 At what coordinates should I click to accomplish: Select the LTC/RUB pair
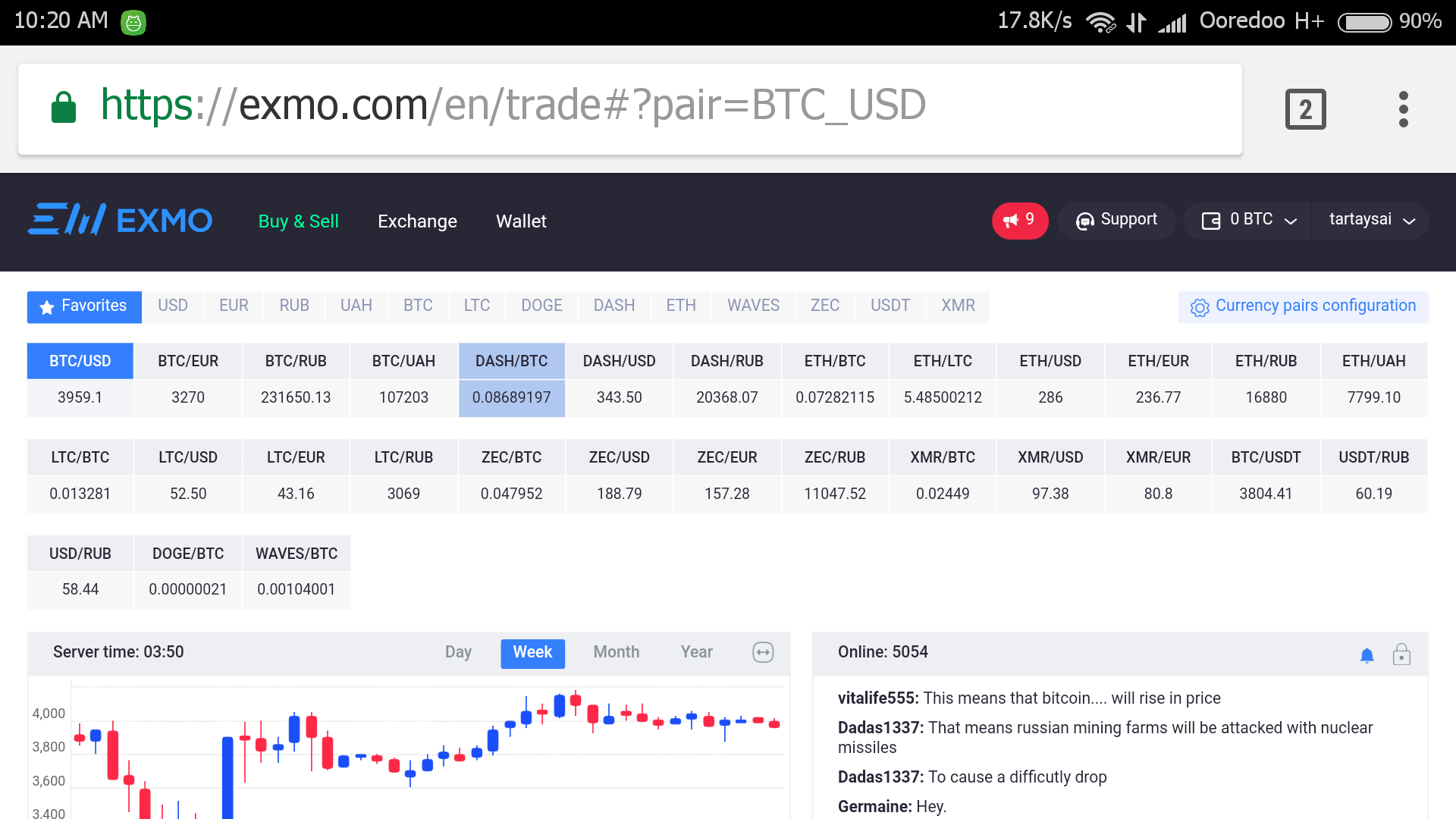click(x=403, y=475)
